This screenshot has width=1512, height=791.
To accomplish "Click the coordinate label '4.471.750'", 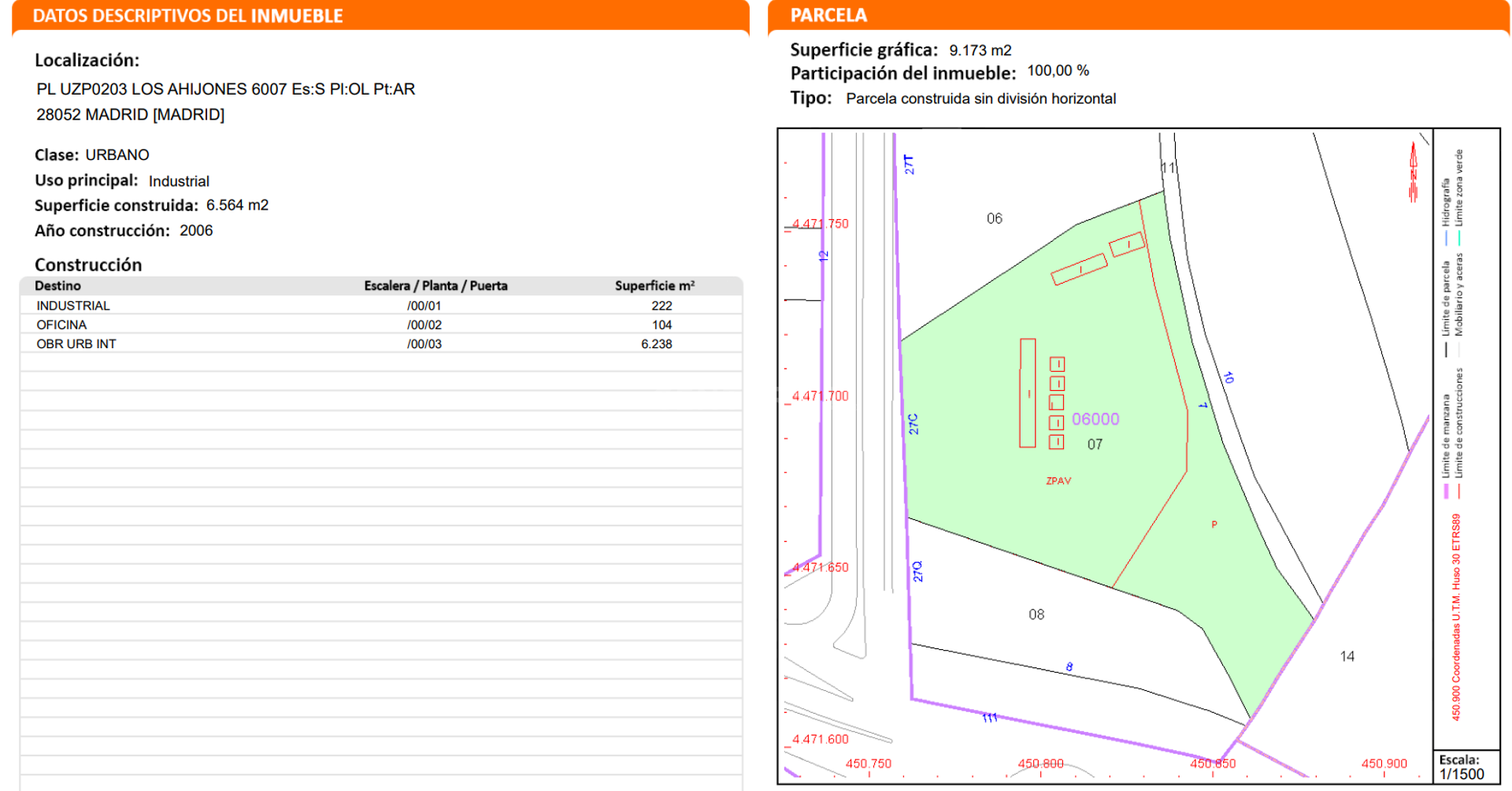I will pos(820,224).
